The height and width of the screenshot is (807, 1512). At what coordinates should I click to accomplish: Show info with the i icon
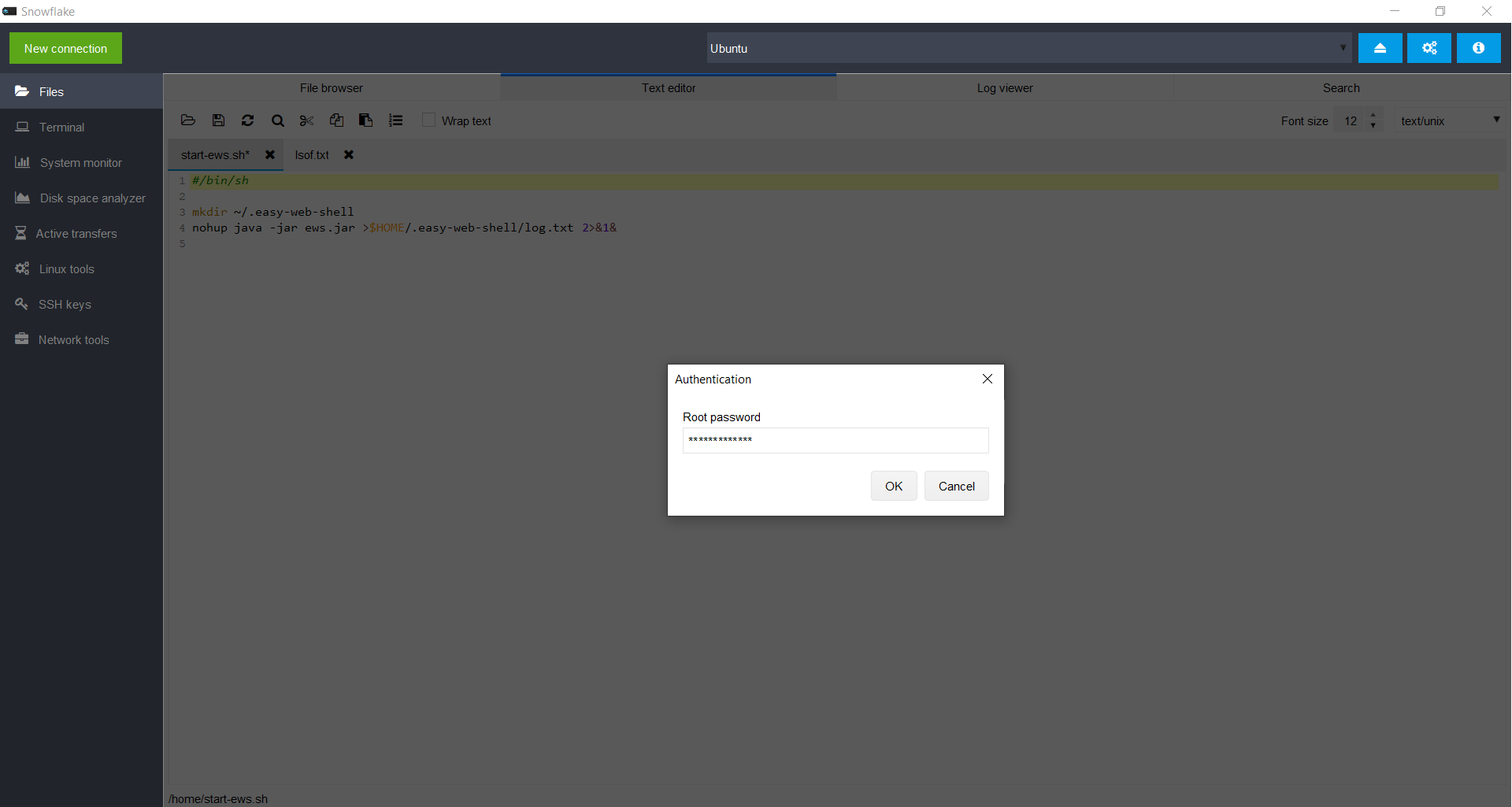click(1478, 48)
